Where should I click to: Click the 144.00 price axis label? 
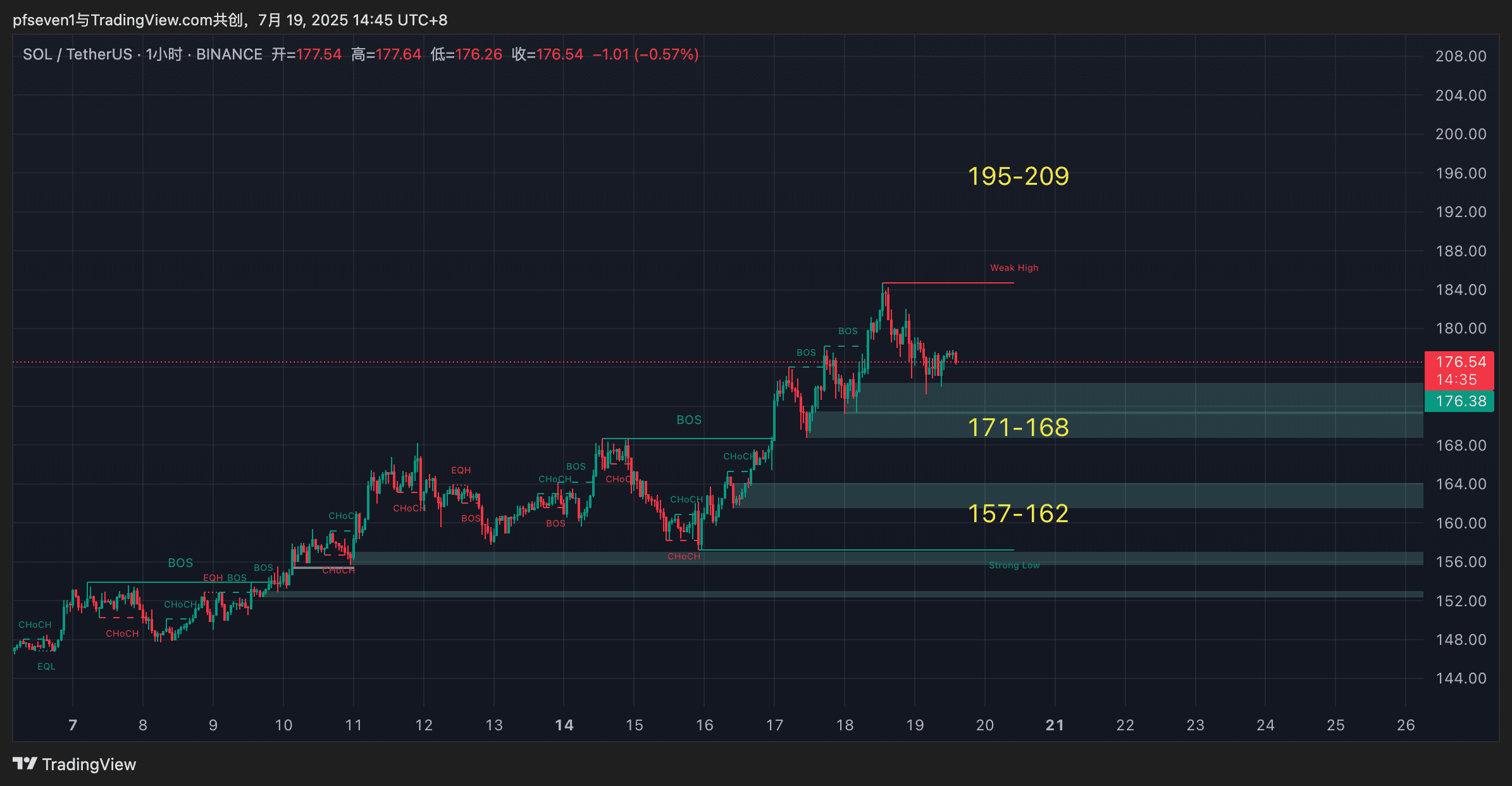click(x=1461, y=678)
